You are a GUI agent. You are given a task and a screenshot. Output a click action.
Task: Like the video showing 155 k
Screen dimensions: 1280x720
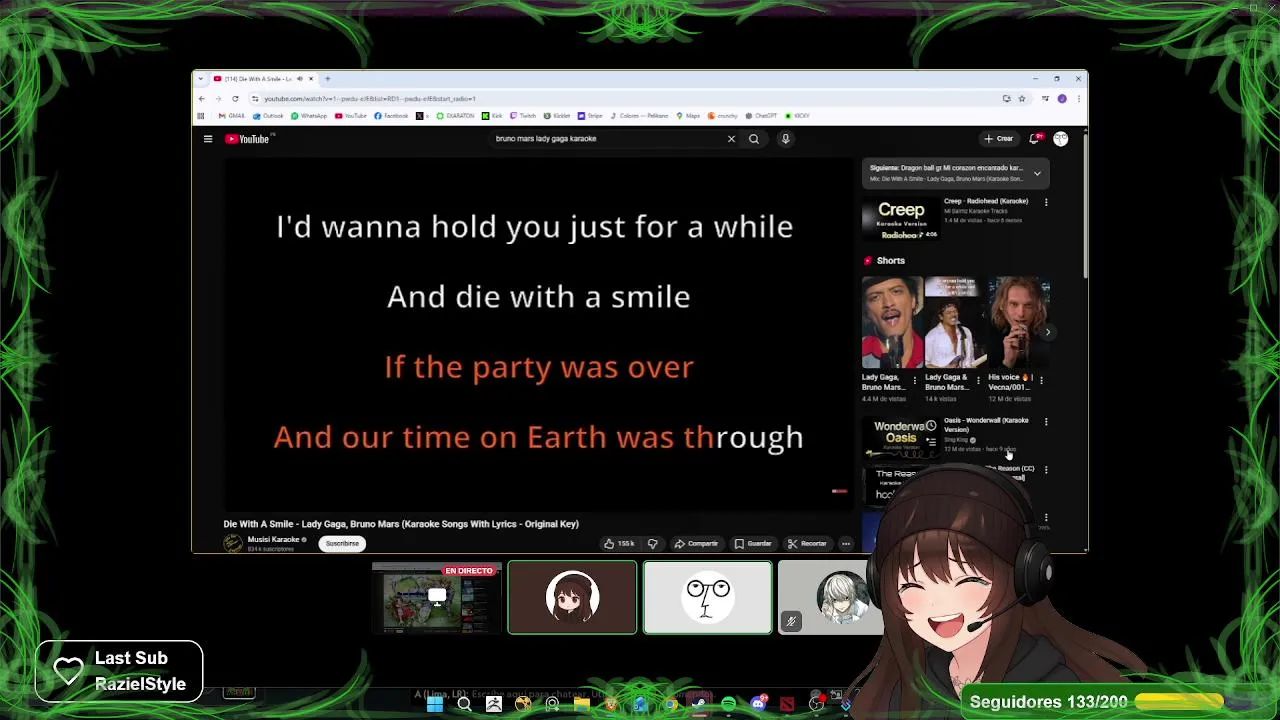tap(619, 544)
